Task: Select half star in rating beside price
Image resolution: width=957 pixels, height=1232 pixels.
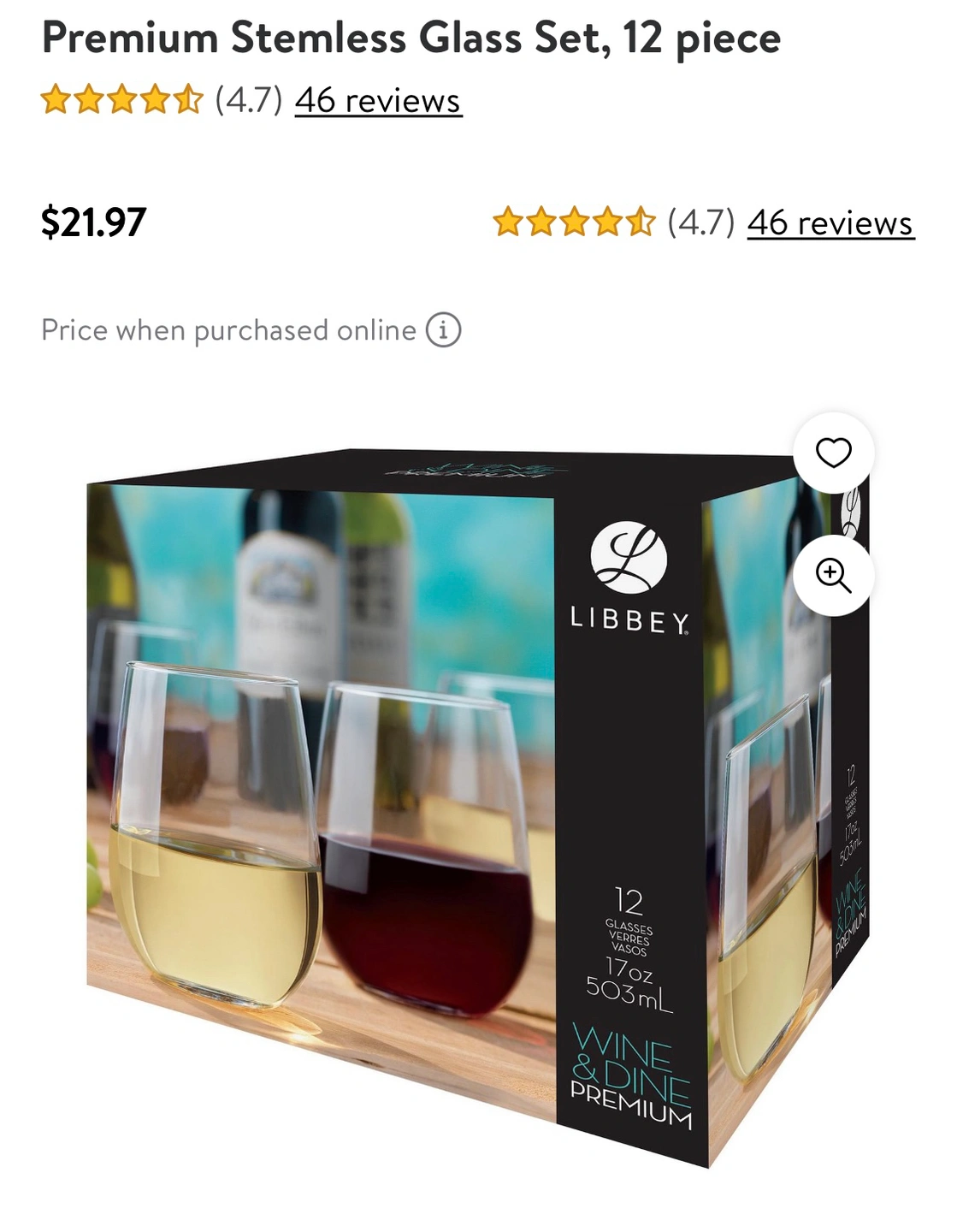Action: (x=641, y=222)
